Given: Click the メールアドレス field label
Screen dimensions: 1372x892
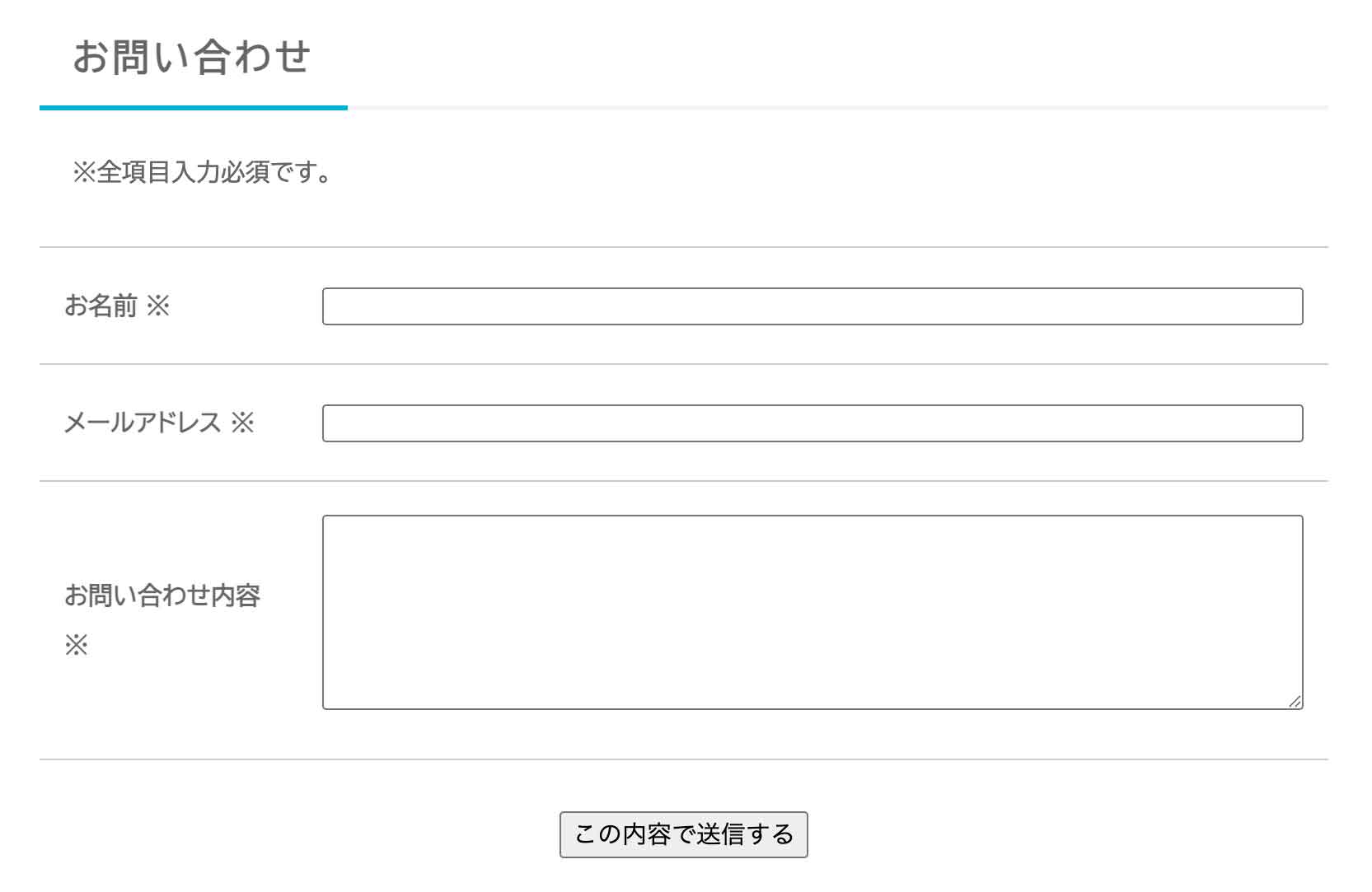Looking at the screenshot, I should [x=143, y=423].
